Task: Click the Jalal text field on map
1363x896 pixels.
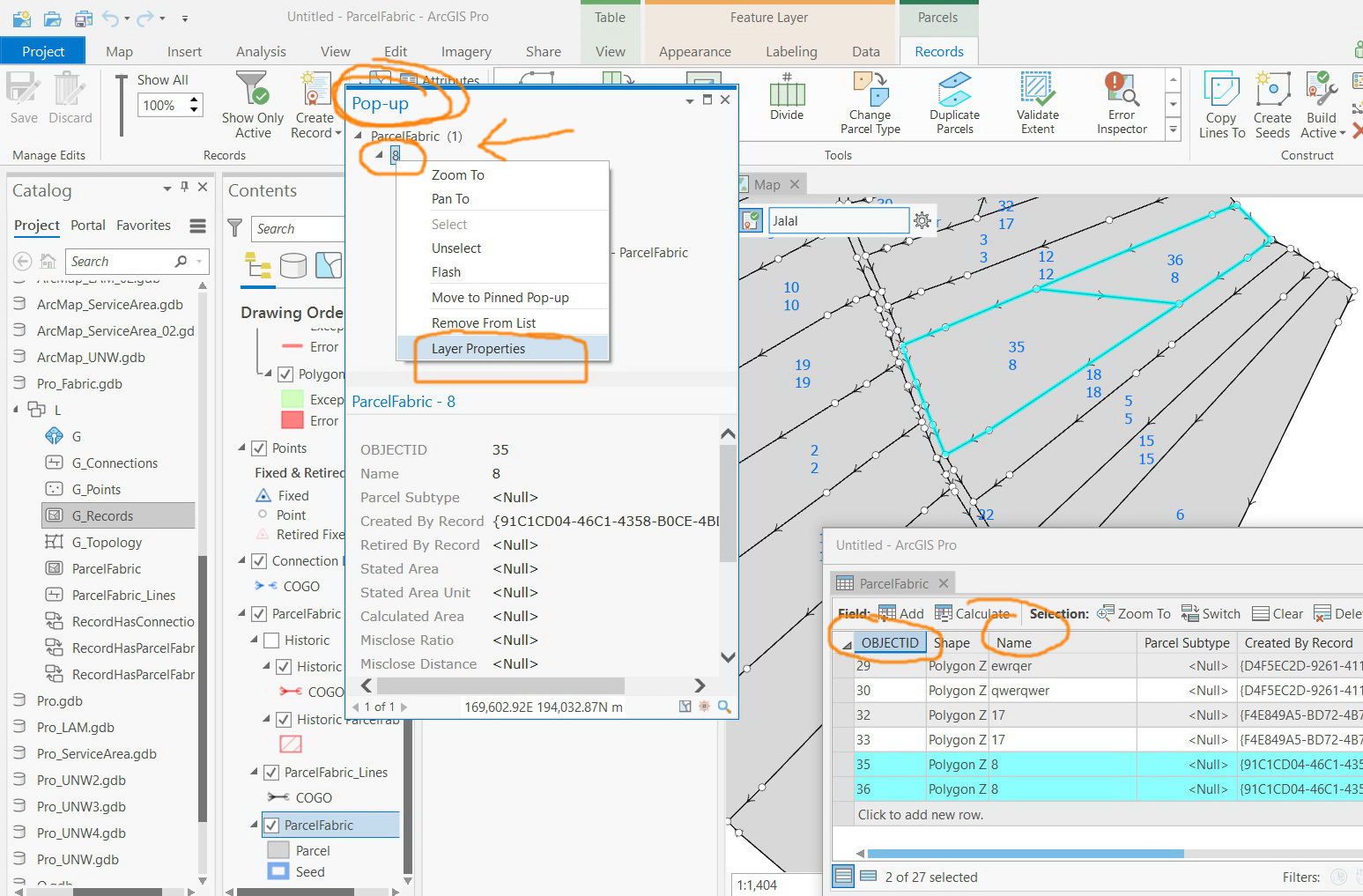Action: (x=839, y=220)
